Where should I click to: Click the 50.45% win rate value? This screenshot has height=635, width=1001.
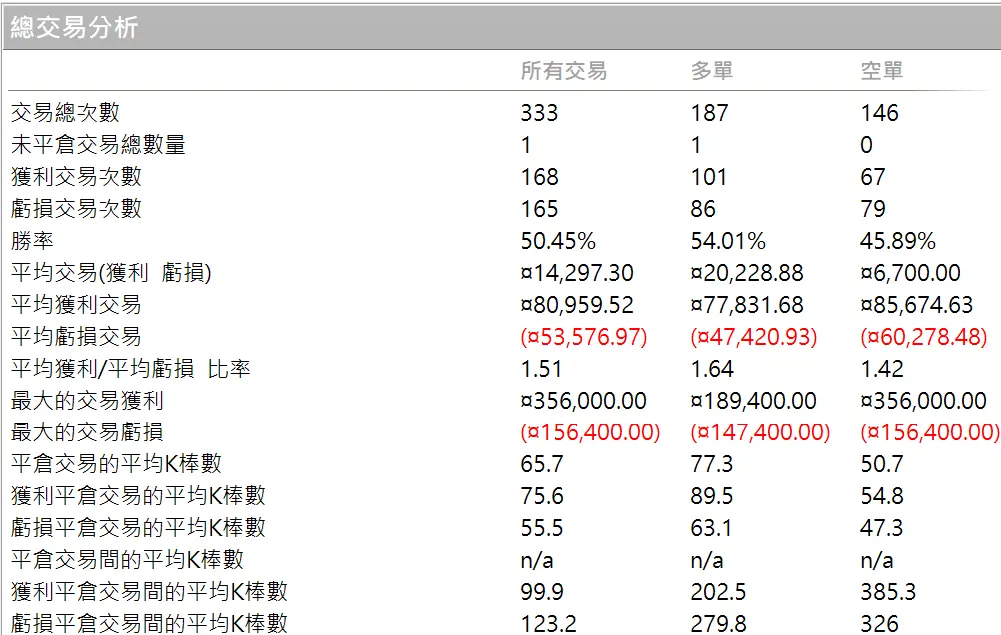(556, 240)
